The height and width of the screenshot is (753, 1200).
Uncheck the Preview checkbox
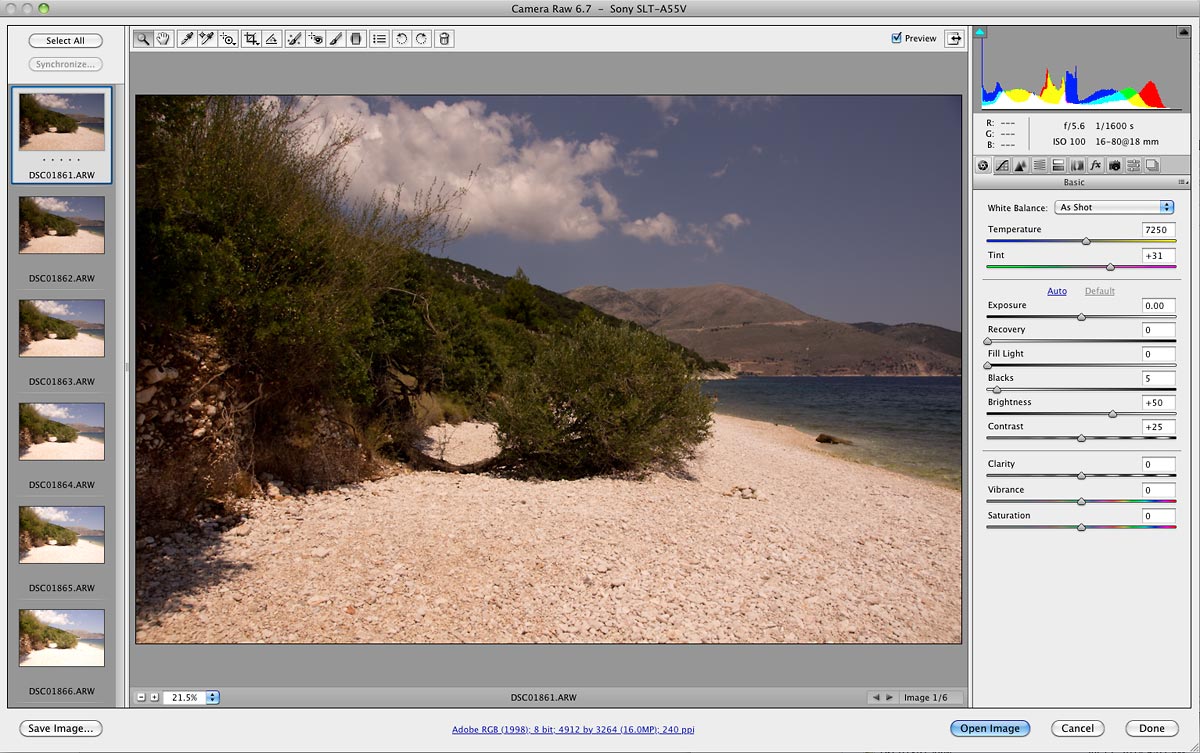[x=896, y=38]
